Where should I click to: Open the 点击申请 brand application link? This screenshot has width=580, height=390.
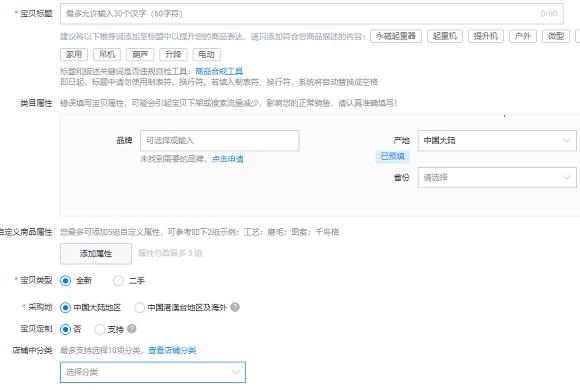click(x=227, y=159)
